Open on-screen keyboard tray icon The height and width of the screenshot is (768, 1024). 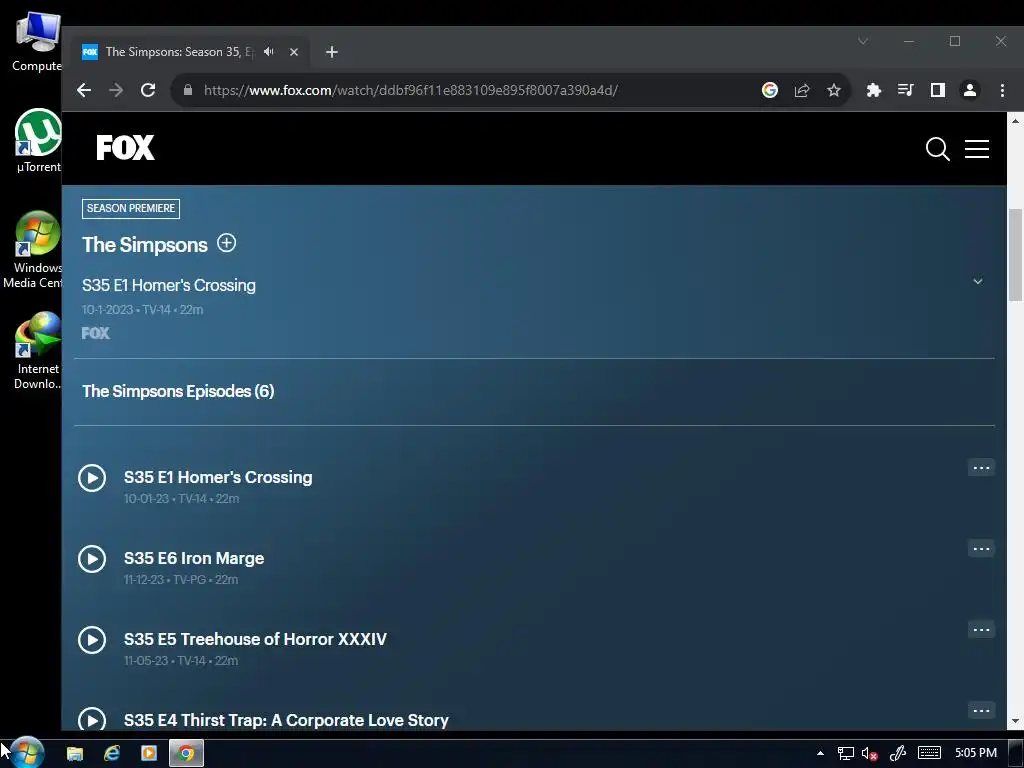coord(929,753)
